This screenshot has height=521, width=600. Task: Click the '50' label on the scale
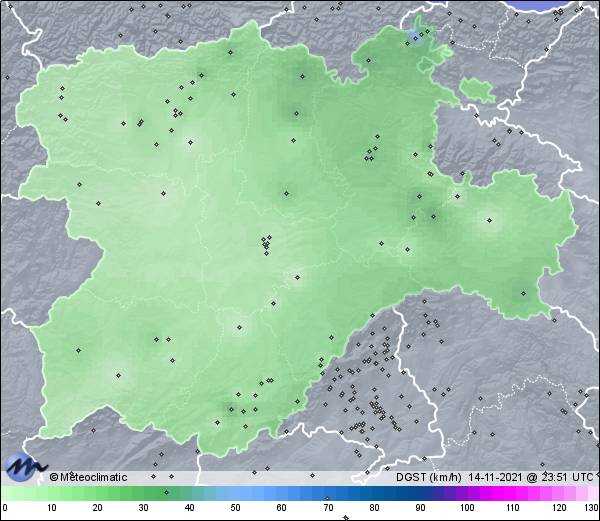235,508
